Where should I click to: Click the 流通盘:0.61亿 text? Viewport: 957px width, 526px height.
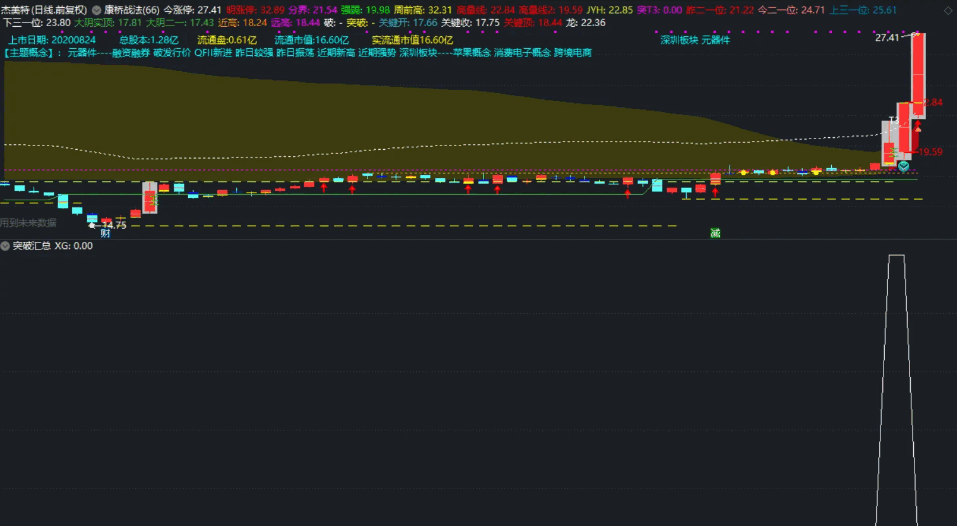pyautogui.click(x=227, y=40)
